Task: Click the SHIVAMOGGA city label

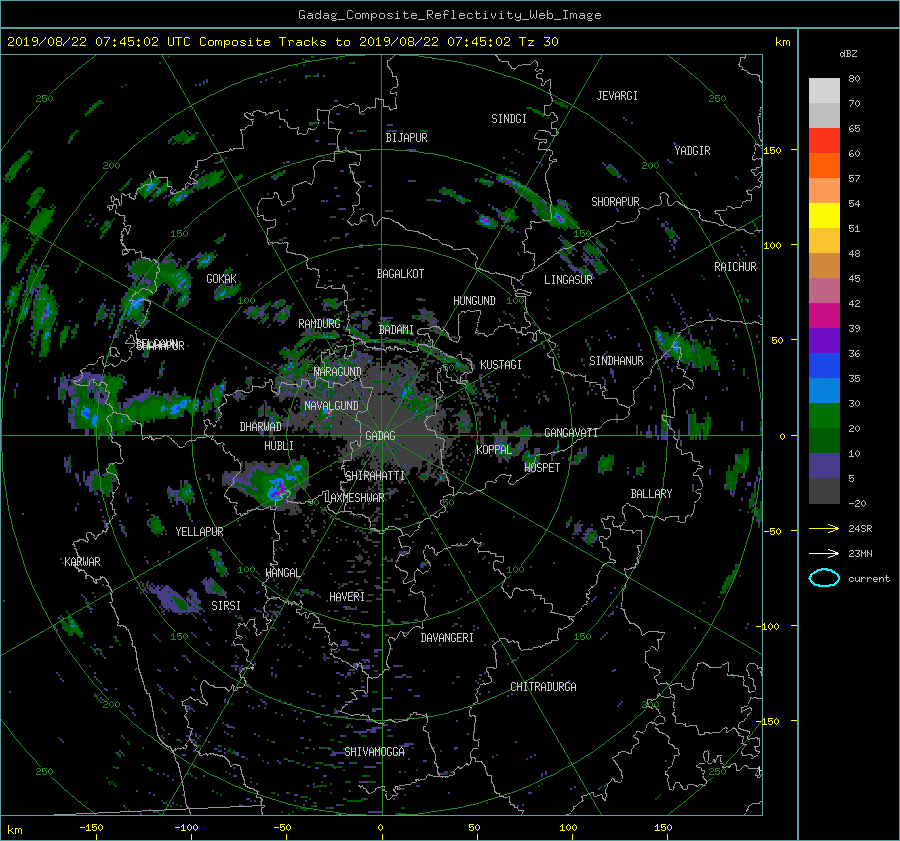Action: coord(374,752)
